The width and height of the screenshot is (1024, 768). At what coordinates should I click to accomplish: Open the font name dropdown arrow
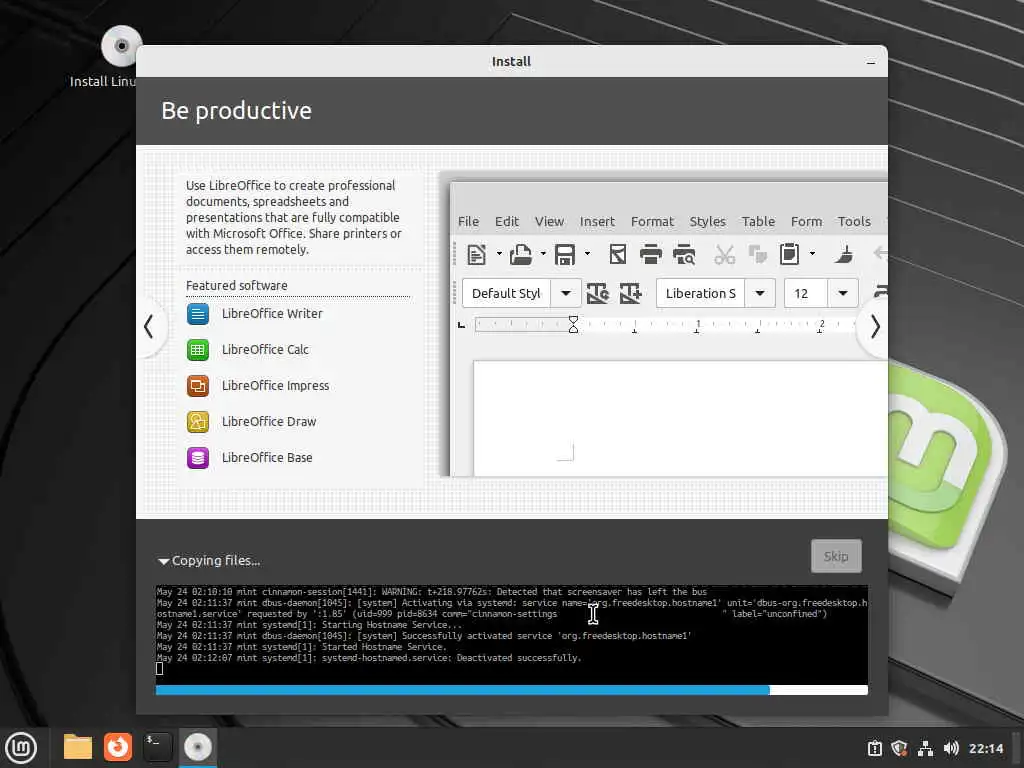click(x=760, y=293)
